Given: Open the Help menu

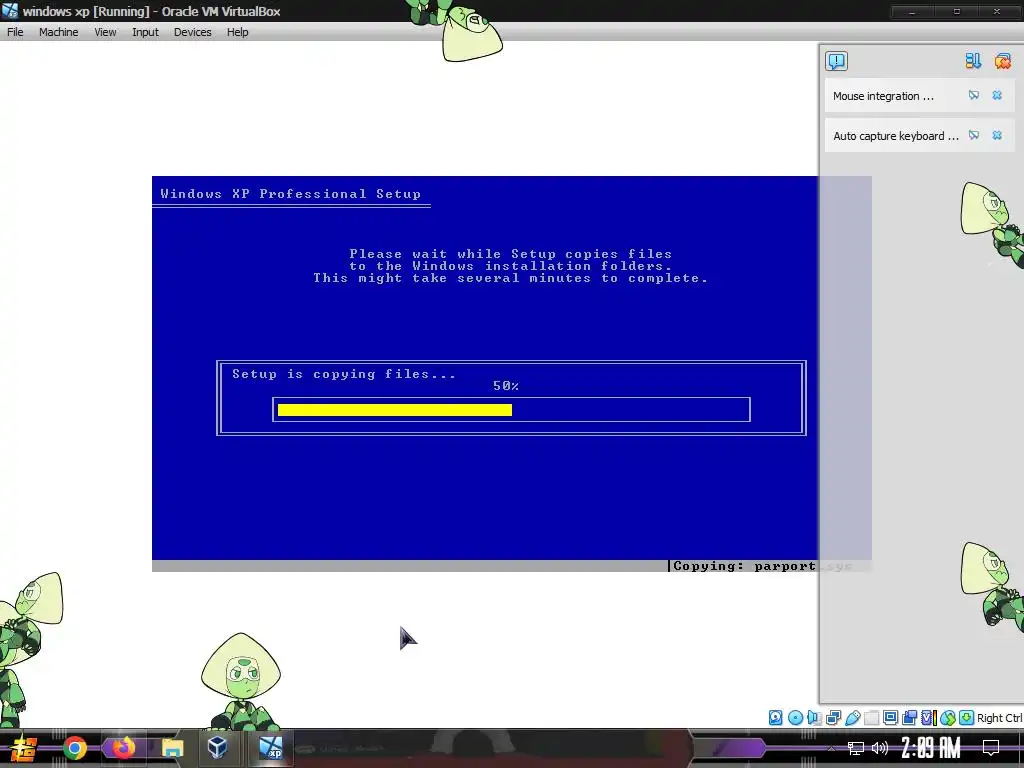Looking at the screenshot, I should [237, 32].
